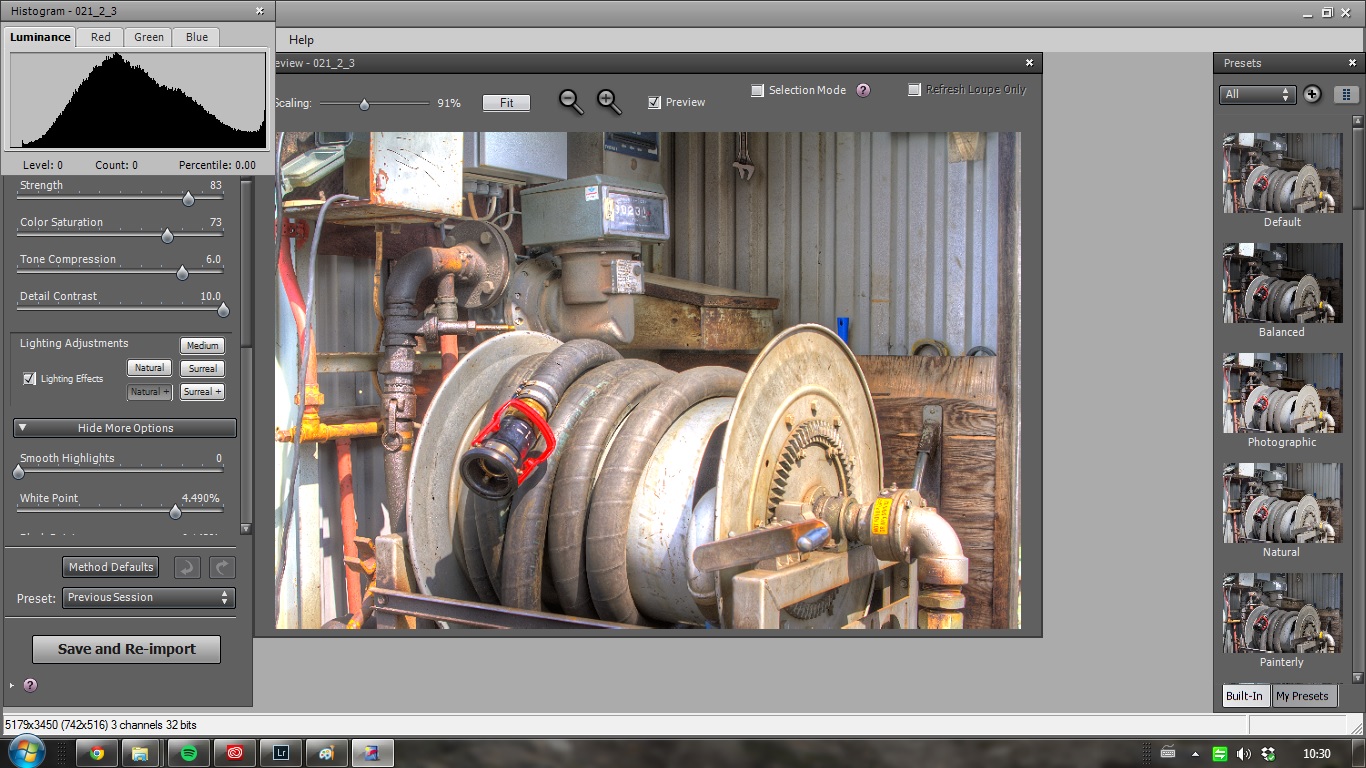Launch Spotify from the taskbar
Image resolution: width=1366 pixels, height=768 pixels.
pyautogui.click(x=189, y=753)
